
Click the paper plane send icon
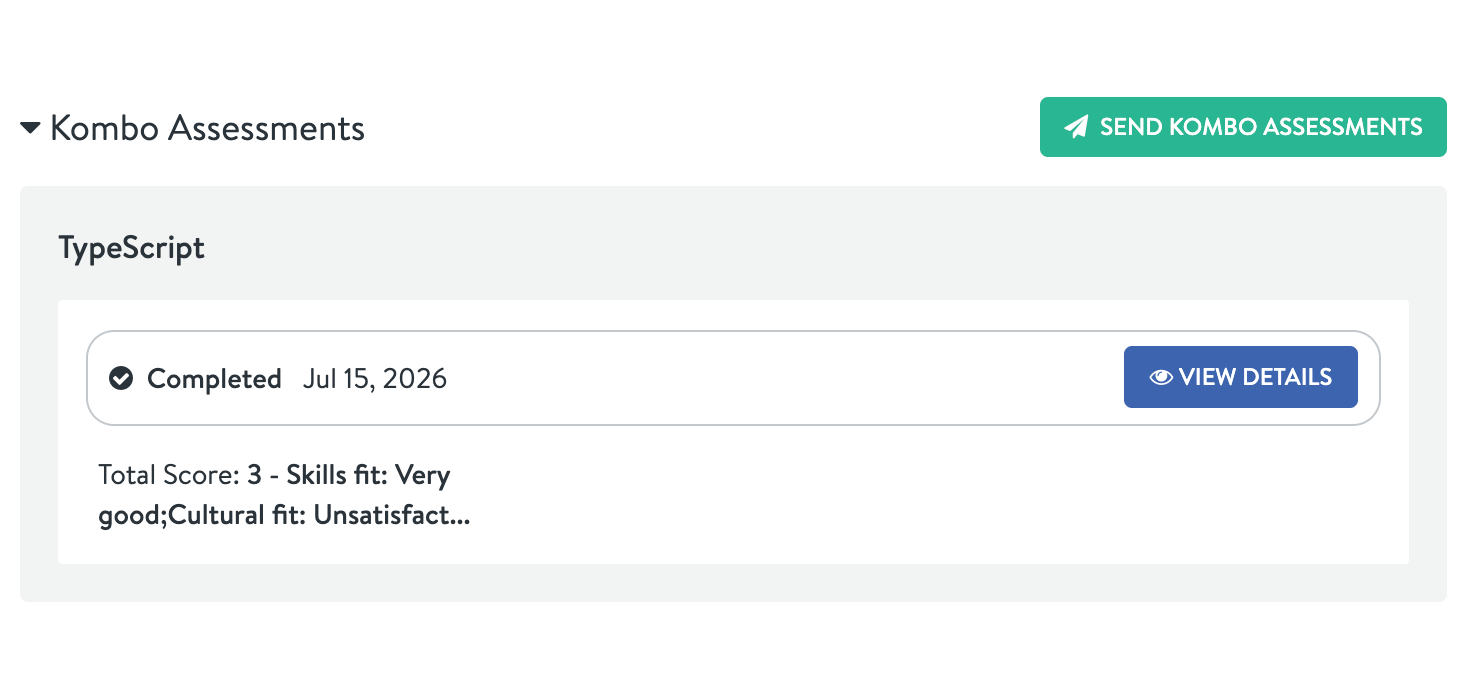pos(1076,127)
